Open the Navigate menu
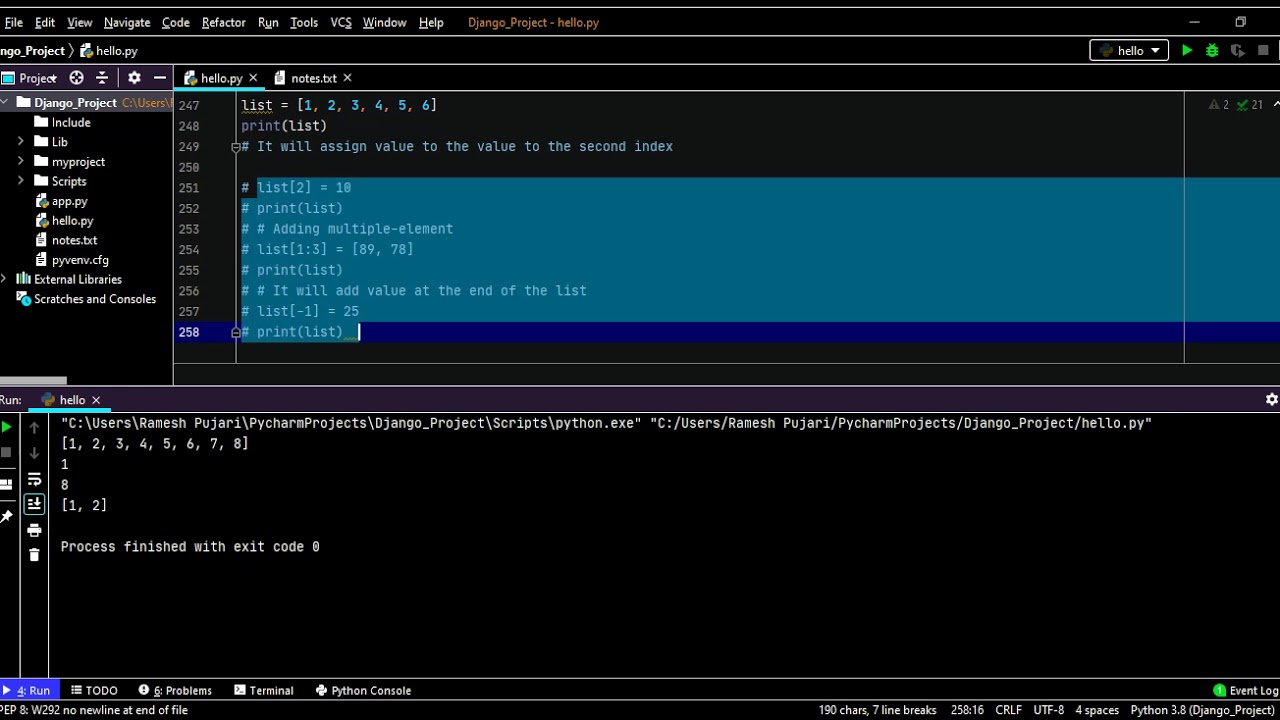The width and height of the screenshot is (1280, 720). [127, 22]
